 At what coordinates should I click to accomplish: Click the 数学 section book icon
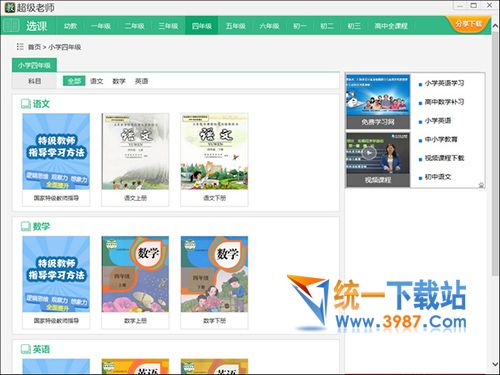point(26,226)
